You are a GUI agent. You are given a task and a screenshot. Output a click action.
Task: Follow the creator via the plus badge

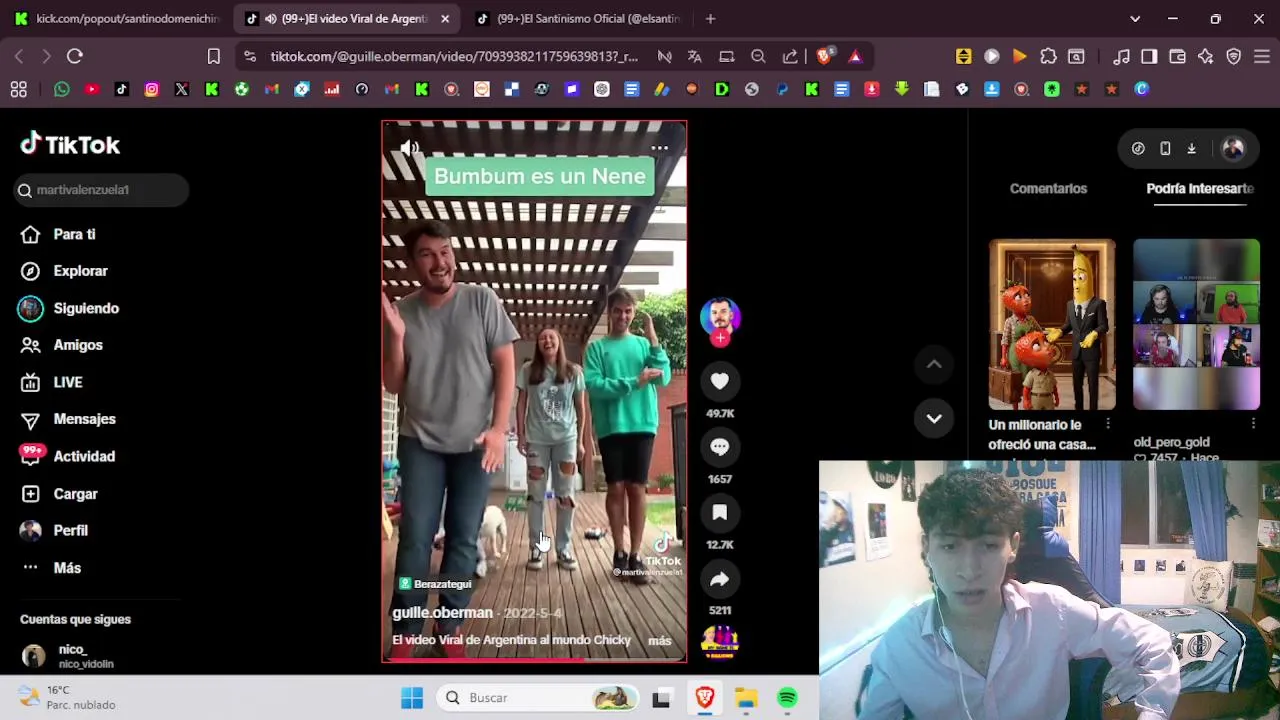click(720, 338)
